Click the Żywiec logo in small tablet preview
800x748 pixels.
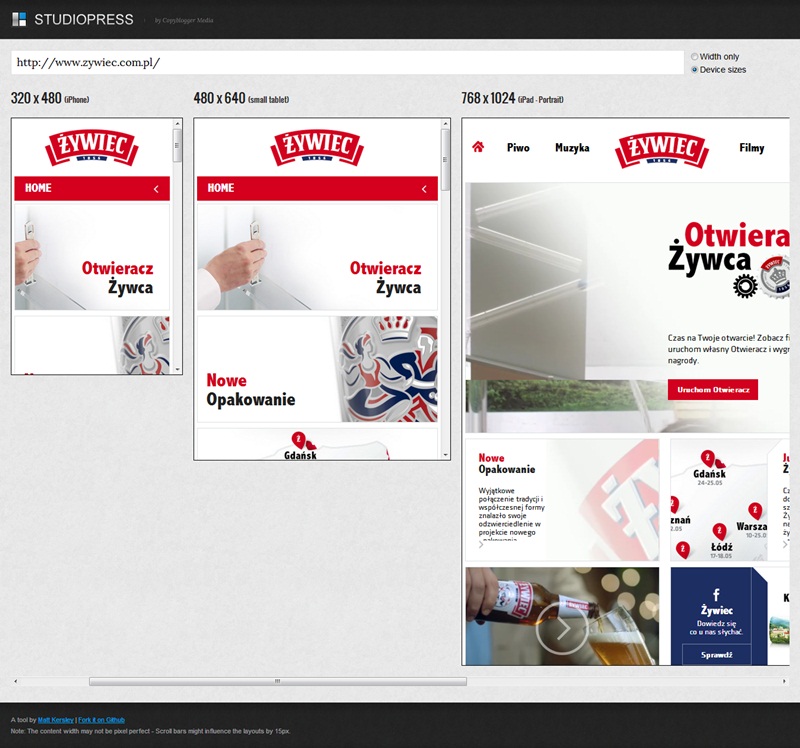tap(317, 149)
